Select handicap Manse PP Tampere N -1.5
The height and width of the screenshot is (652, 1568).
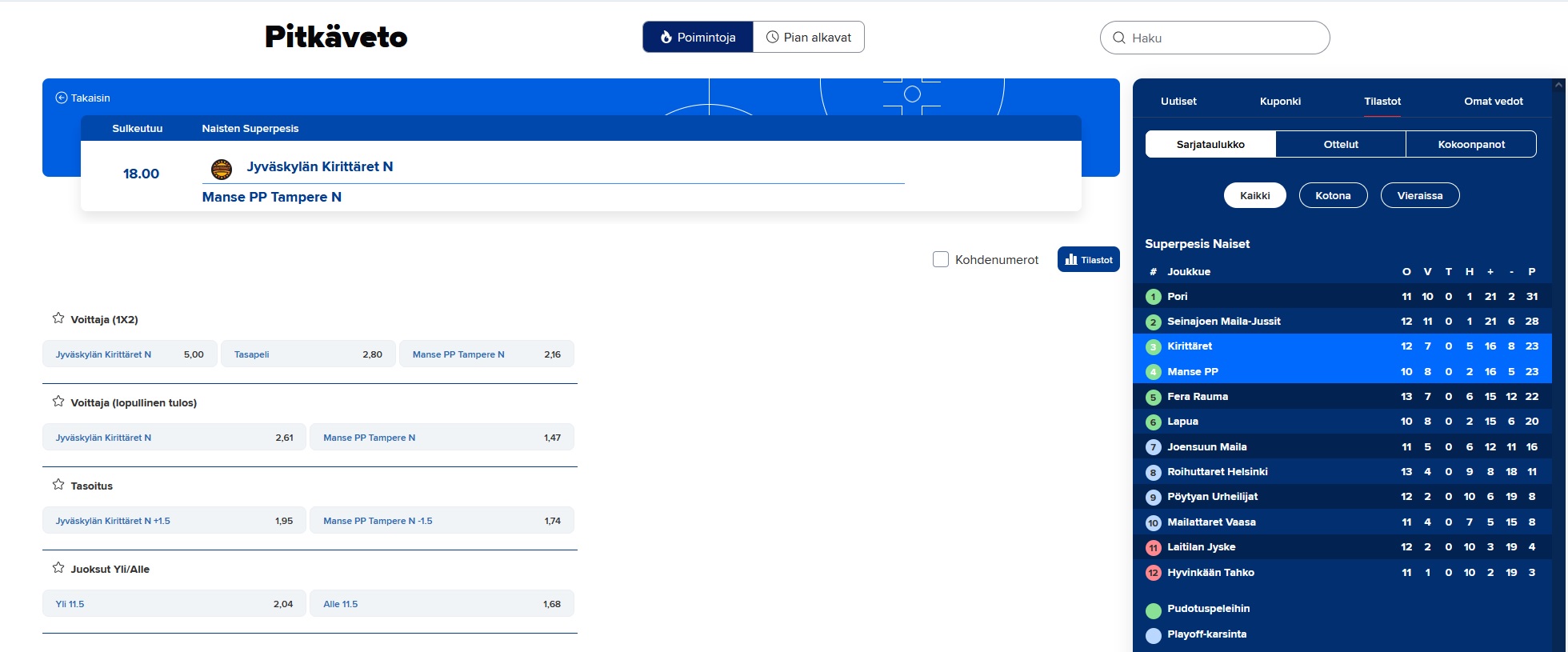[x=442, y=520]
